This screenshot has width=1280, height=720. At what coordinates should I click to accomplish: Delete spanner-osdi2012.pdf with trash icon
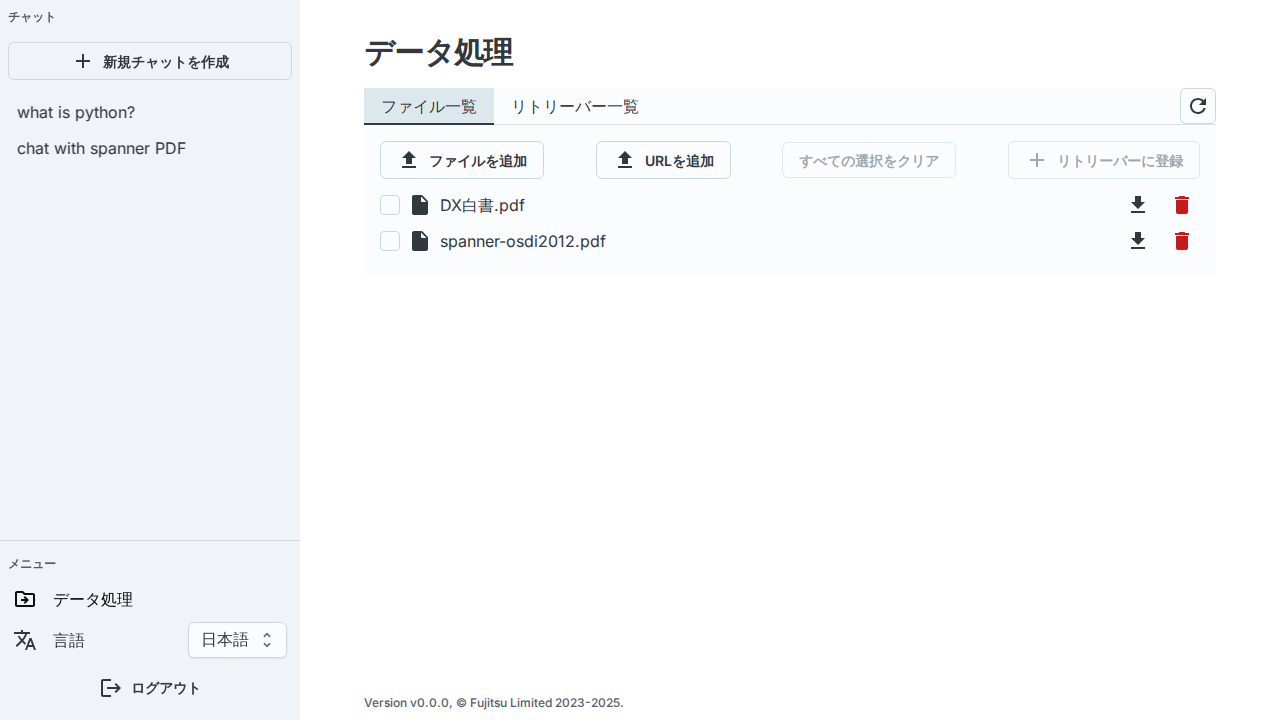point(1182,241)
